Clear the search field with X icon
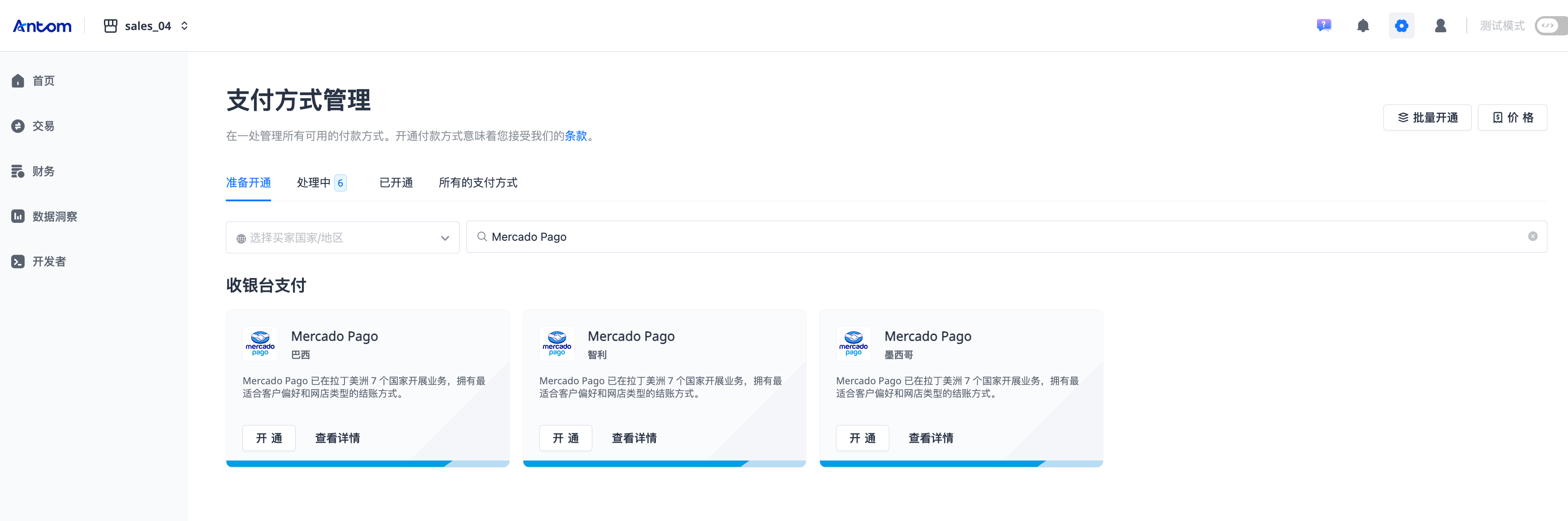This screenshot has width=1568, height=521. 1532,236
